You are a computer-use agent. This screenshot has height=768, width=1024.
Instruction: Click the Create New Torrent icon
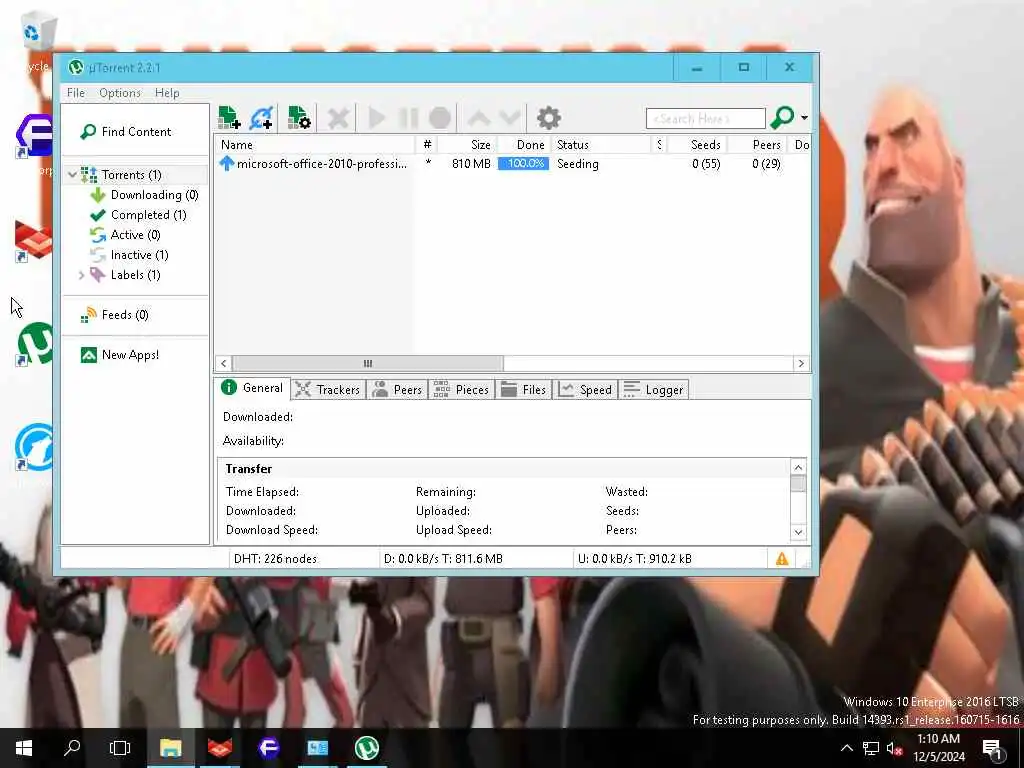point(299,118)
